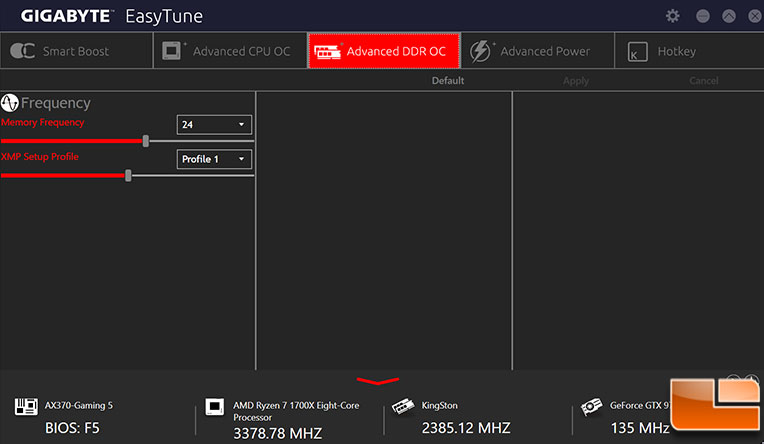
Task: Close the EasyTune window
Action: (755, 16)
